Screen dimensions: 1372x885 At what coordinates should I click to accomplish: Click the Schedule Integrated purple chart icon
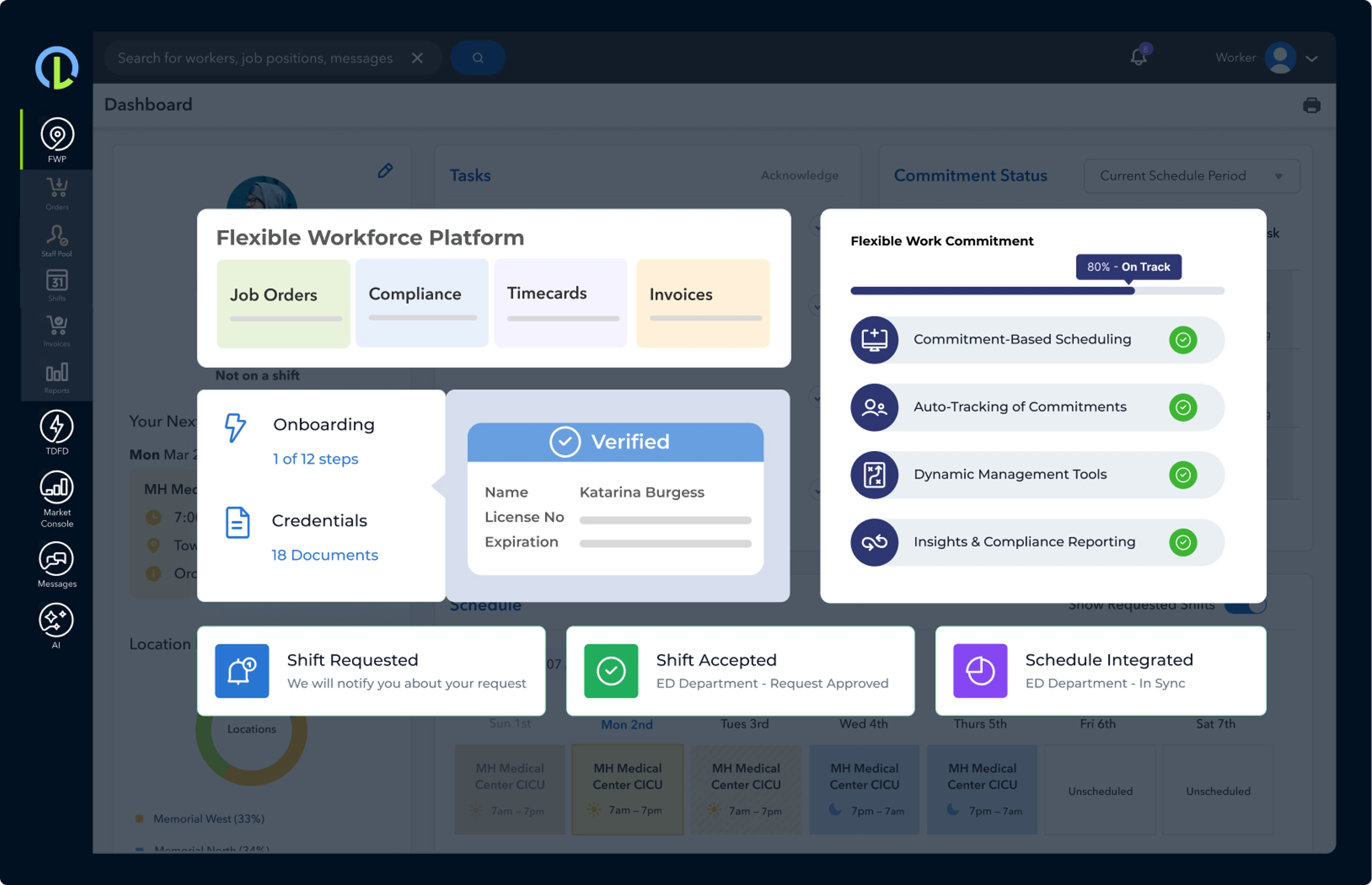point(980,671)
